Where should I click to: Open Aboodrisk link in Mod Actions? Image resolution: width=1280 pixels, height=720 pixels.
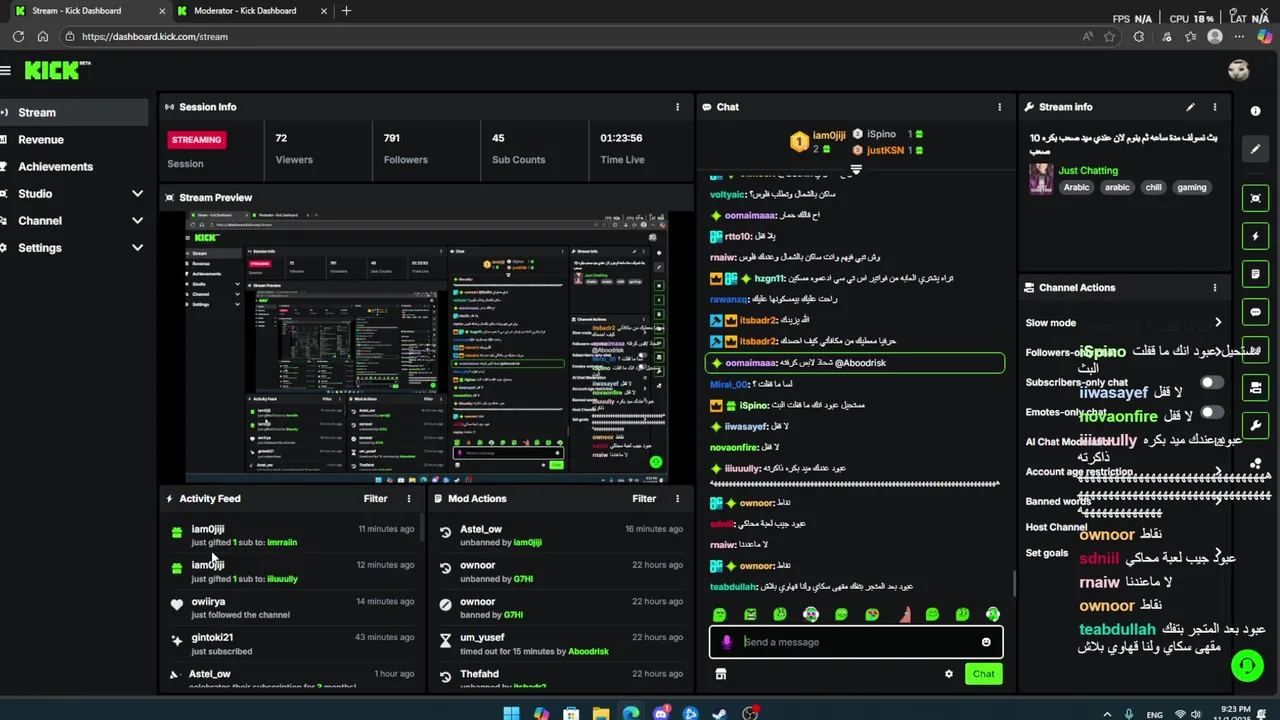pyautogui.click(x=587, y=652)
